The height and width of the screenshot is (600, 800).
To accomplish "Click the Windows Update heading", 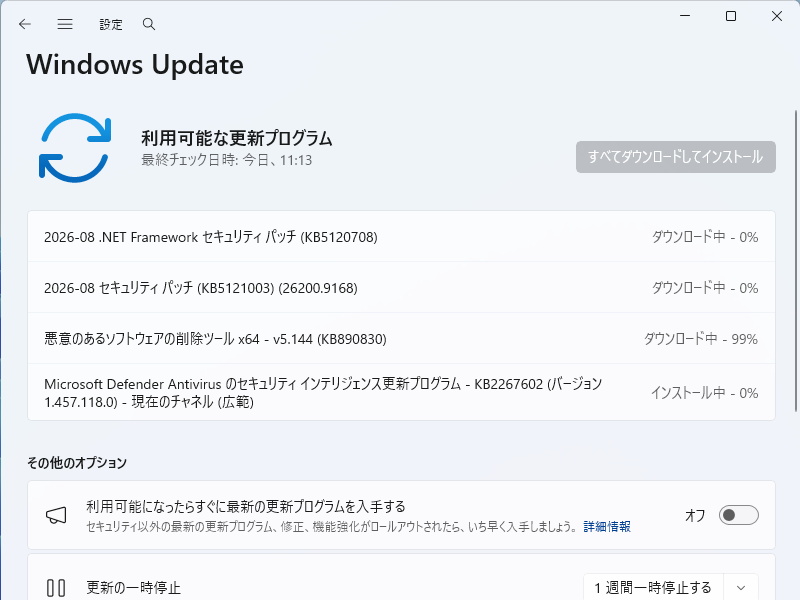I will click(x=135, y=65).
